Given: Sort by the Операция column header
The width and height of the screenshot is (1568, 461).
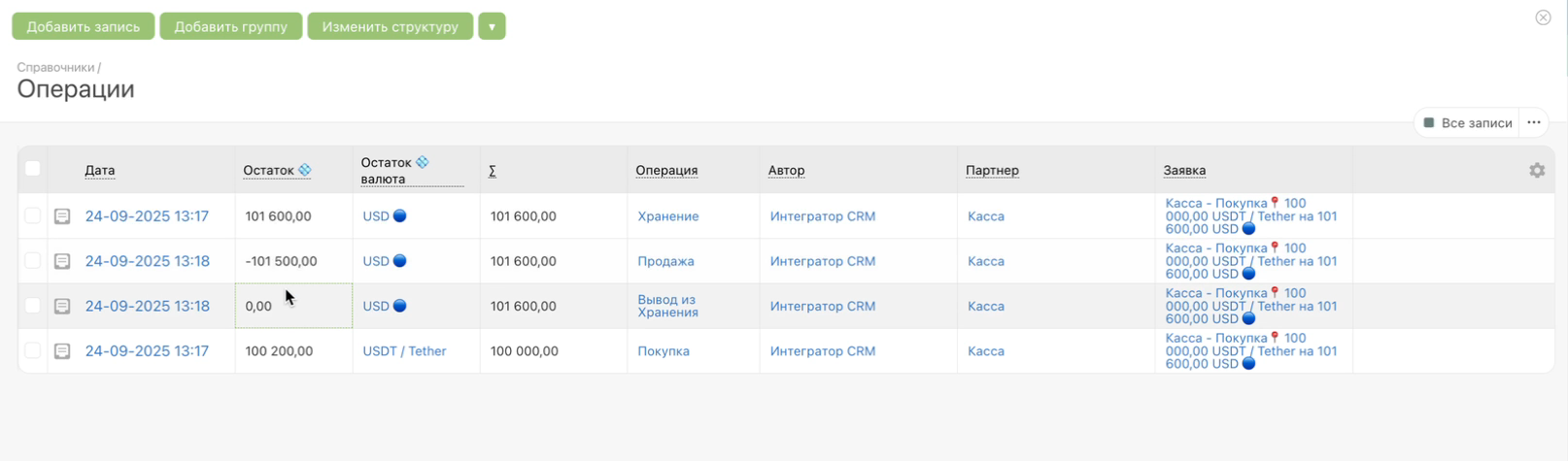Looking at the screenshot, I should 666,170.
